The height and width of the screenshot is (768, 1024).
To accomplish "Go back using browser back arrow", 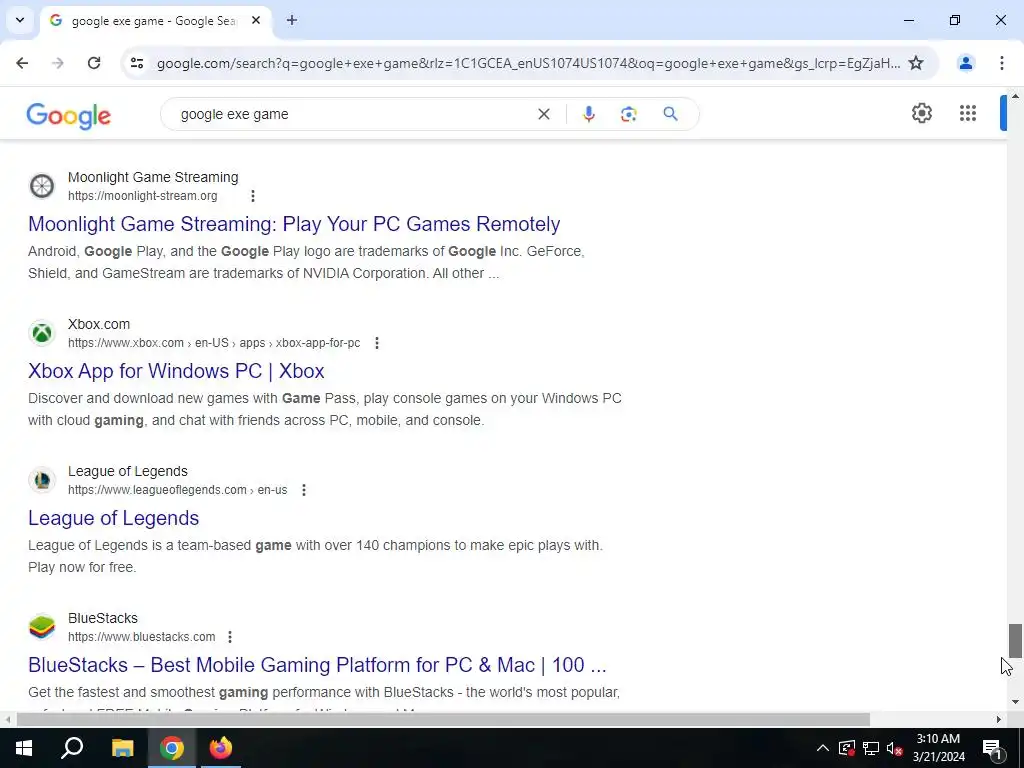I will (x=22, y=63).
